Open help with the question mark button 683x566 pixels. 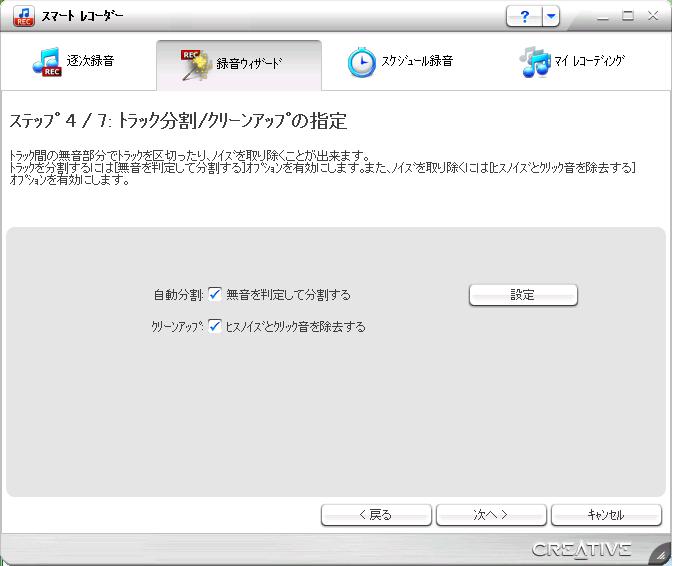525,18
